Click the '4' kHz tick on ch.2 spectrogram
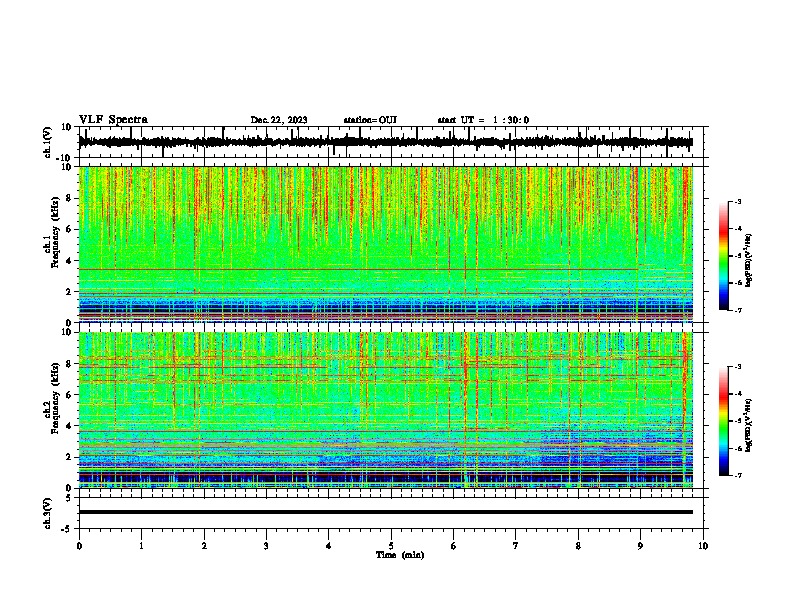Image resolution: width=792 pixels, height=612 pixels. click(70, 426)
